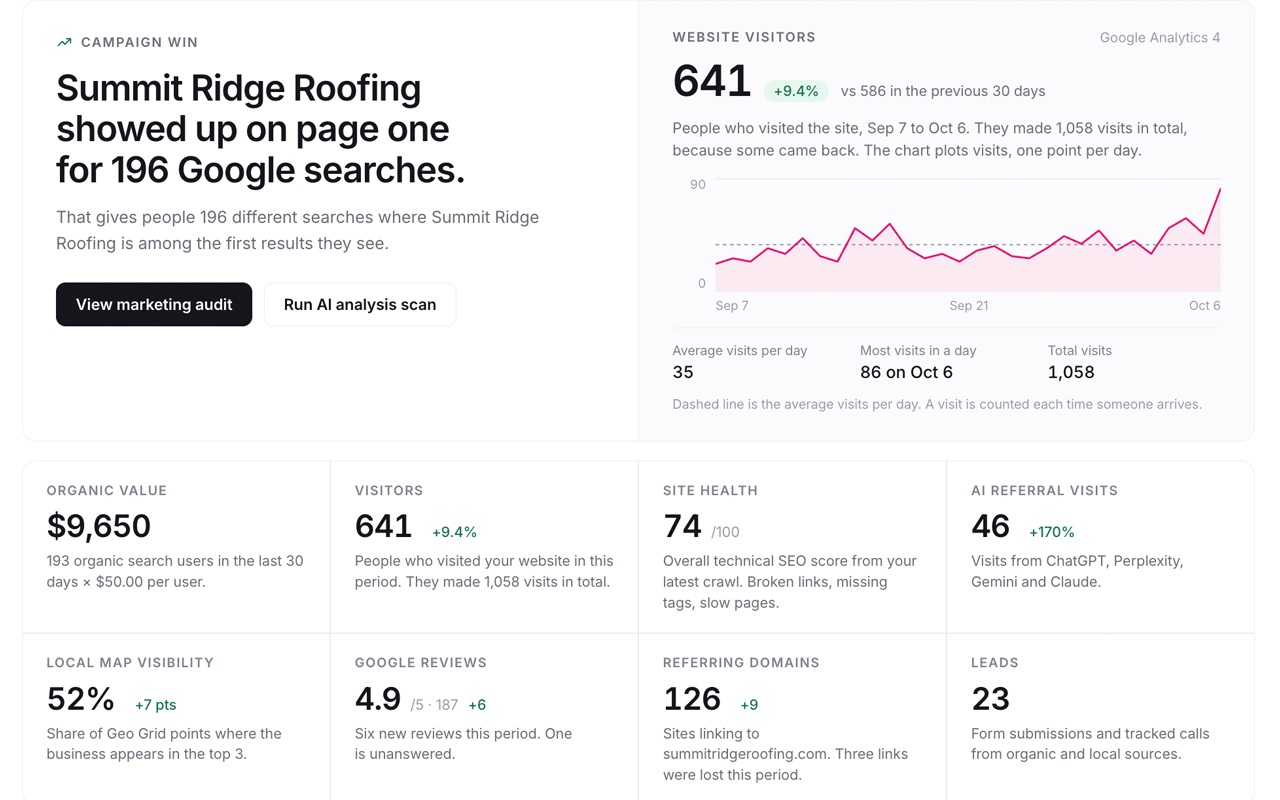The width and height of the screenshot is (1280, 800).
Task: Start the Run AI analysis scan button
Action: click(360, 304)
